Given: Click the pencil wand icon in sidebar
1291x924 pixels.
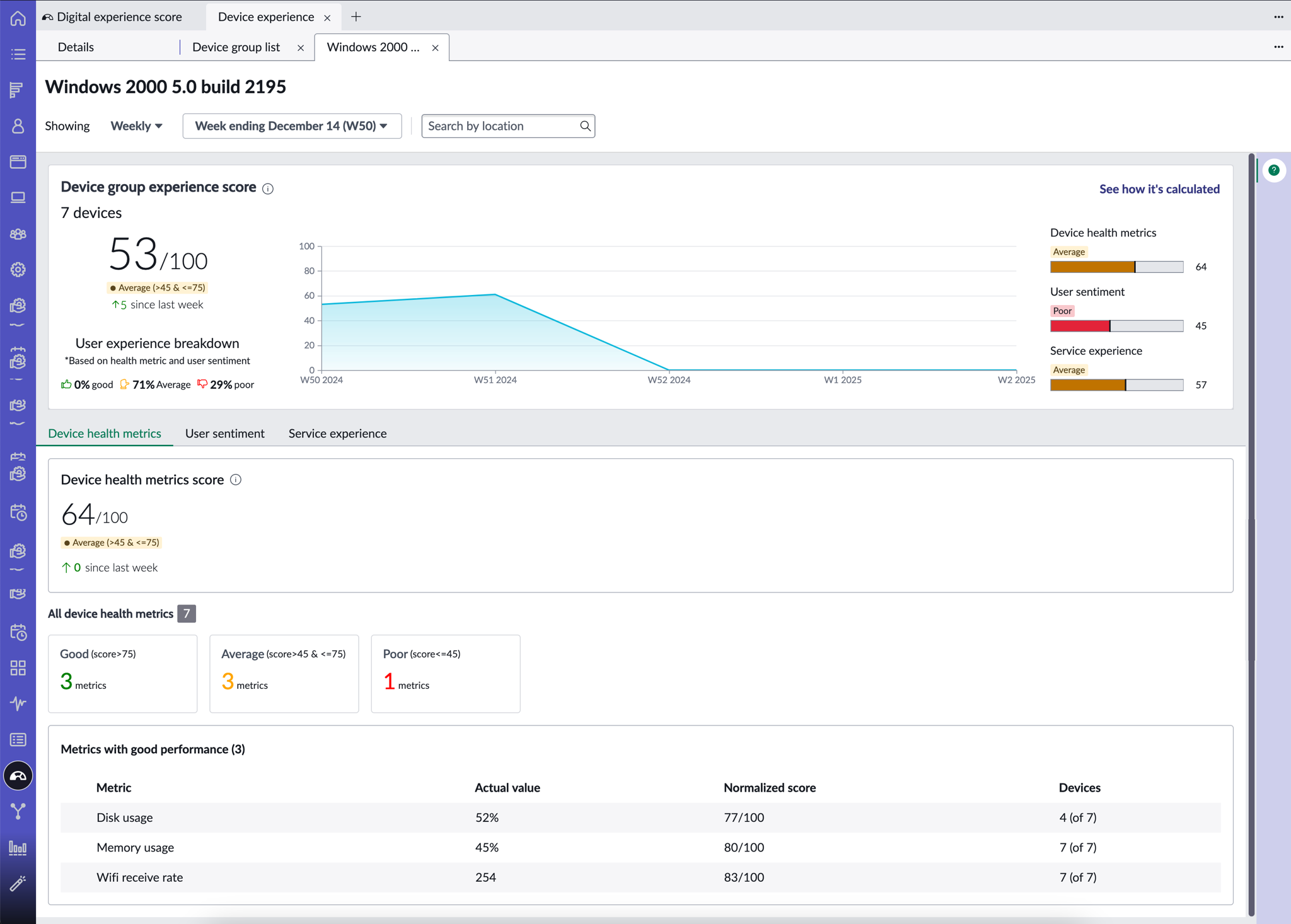Looking at the screenshot, I should [18, 884].
